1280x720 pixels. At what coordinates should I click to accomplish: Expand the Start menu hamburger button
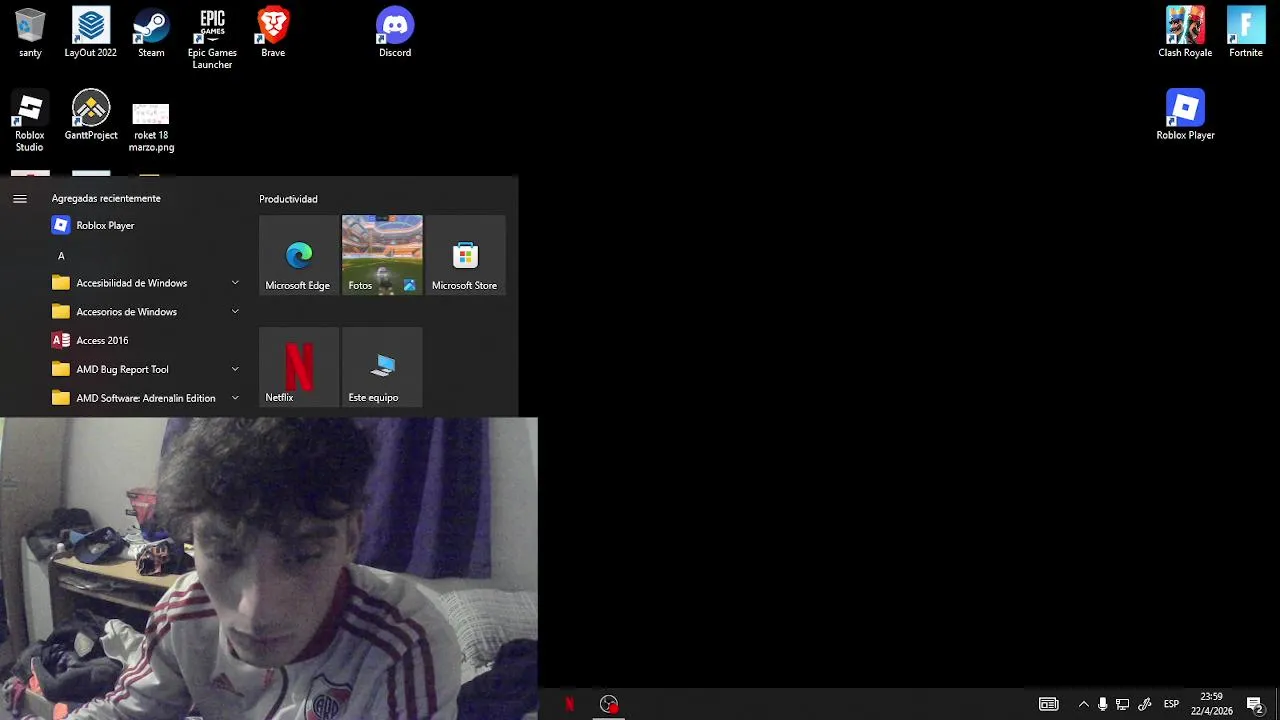click(x=20, y=199)
